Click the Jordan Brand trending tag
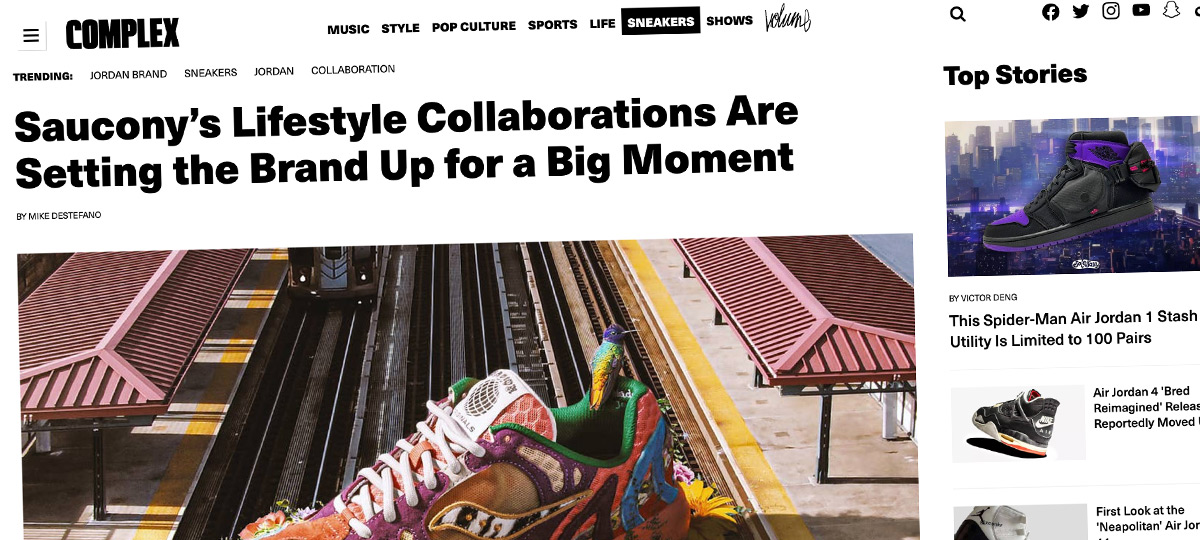The height and width of the screenshot is (540, 1200). [x=128, y=75]
